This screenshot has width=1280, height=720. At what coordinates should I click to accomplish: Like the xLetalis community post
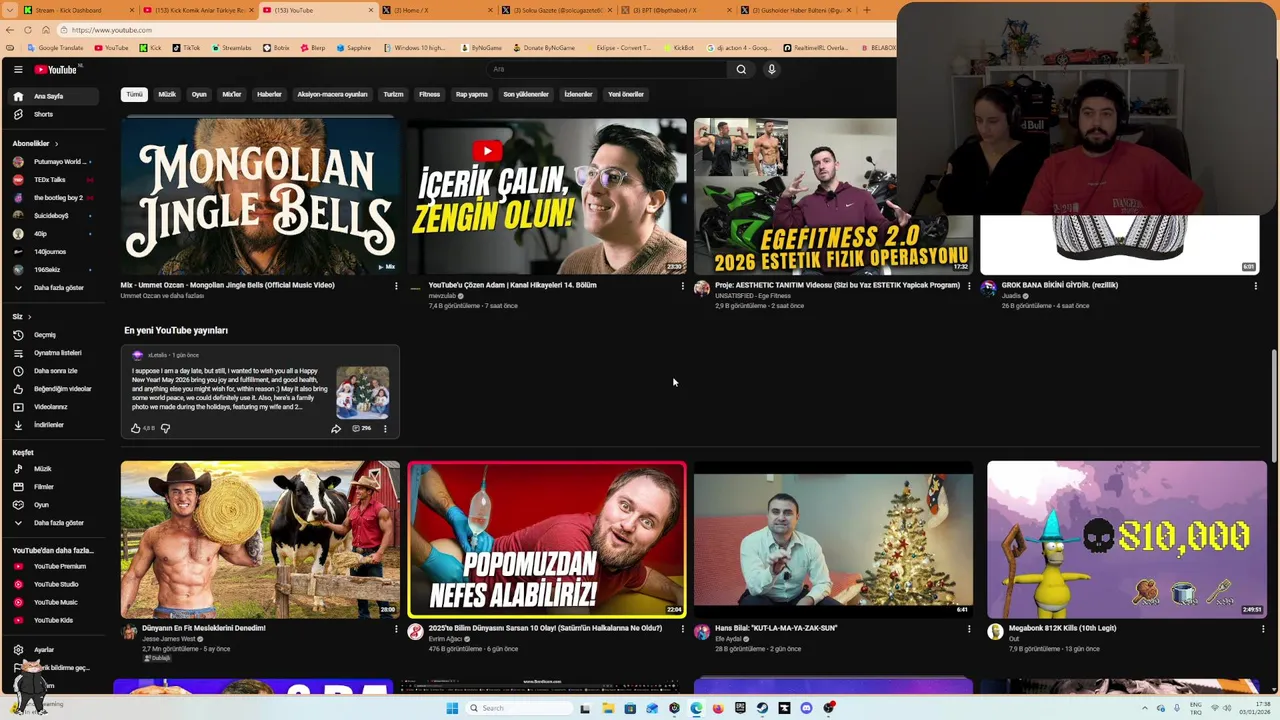point(136,428)
